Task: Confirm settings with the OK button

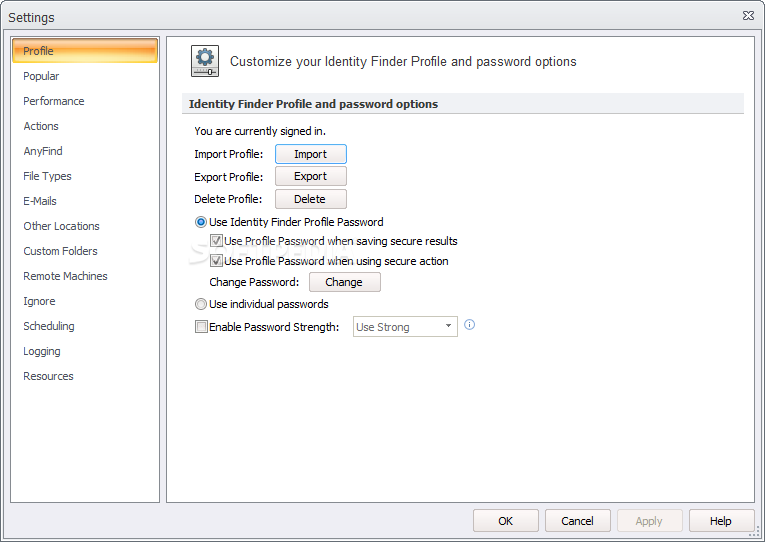Action: 505,521
